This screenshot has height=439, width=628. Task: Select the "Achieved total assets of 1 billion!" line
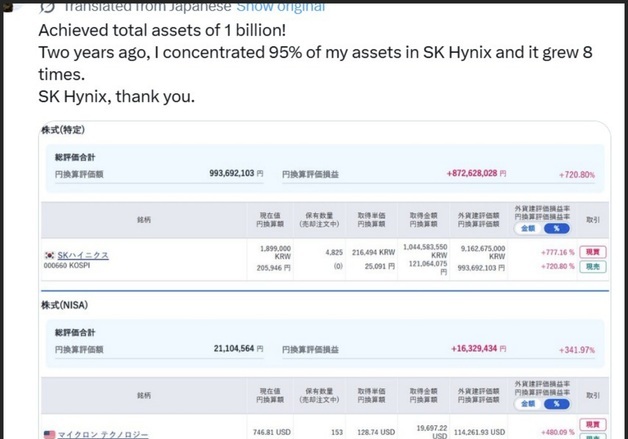click(x=162, y=30)
